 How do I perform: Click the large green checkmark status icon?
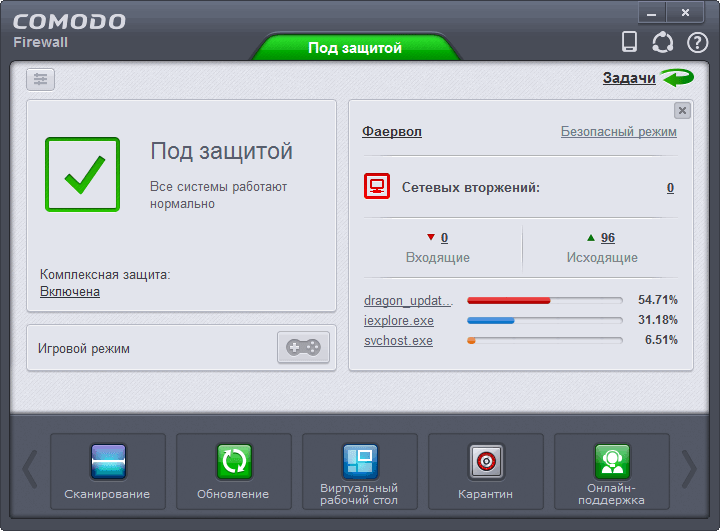[83, 175]
